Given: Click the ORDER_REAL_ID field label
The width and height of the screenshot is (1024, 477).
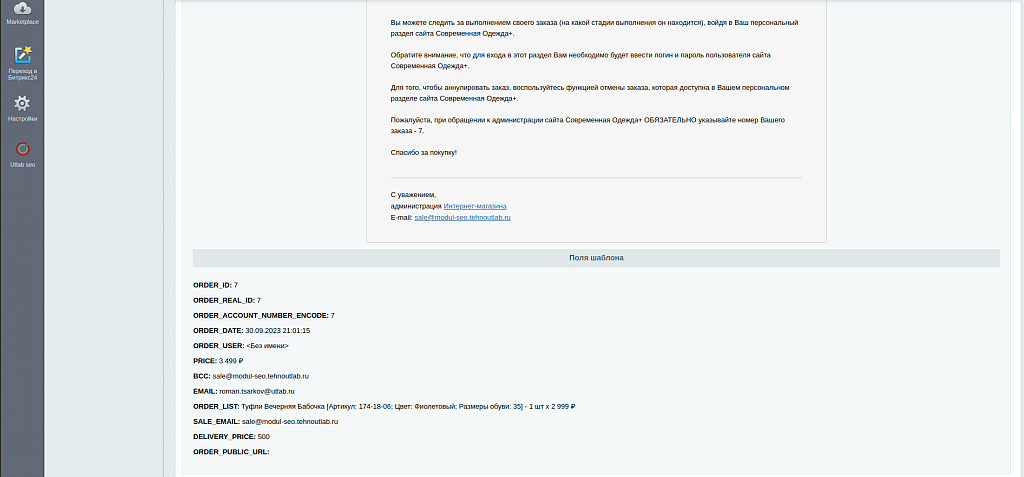Looking at the screenshot, I should click(x=224, y=300).
